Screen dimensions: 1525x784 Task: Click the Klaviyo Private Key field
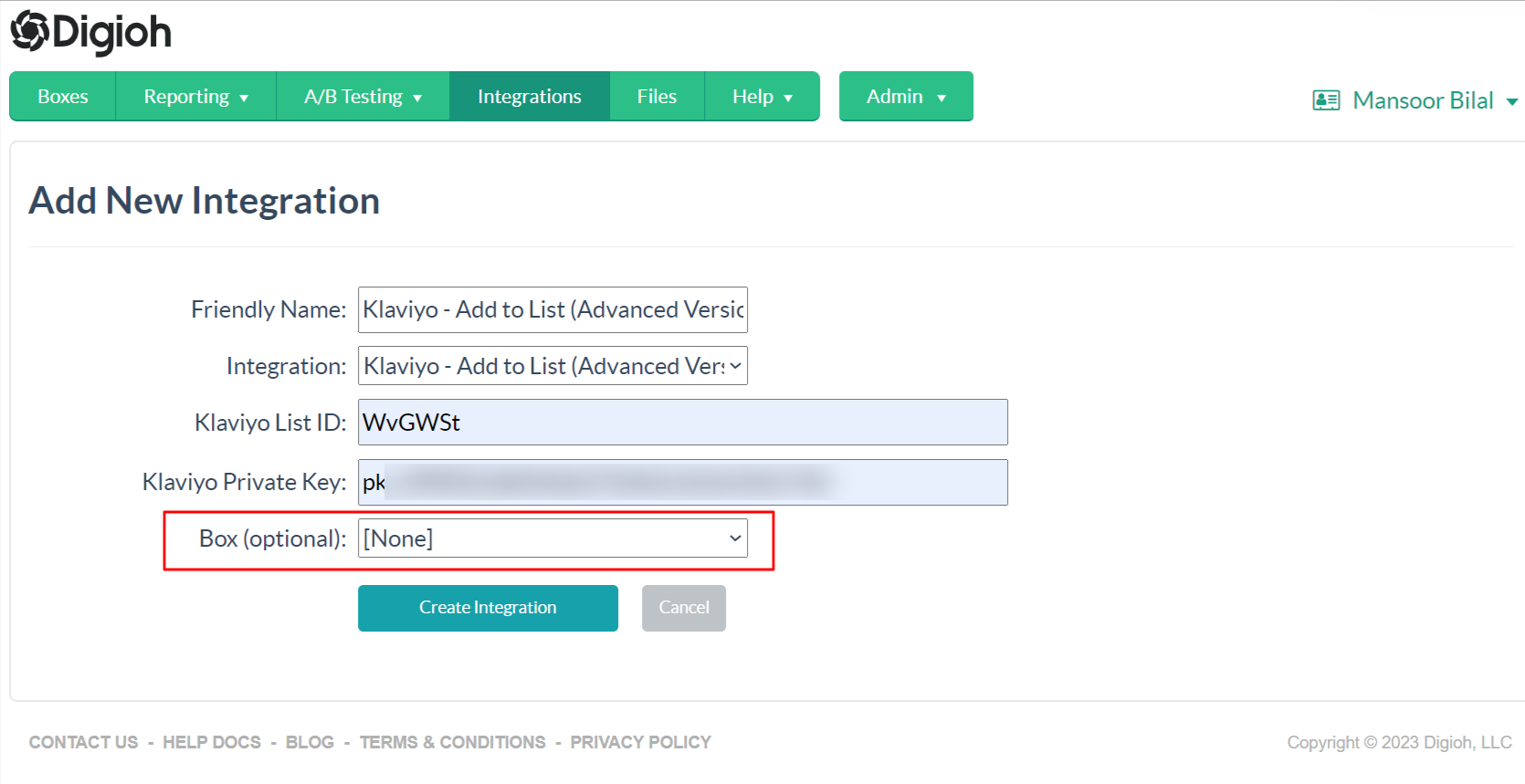(683, 482)
